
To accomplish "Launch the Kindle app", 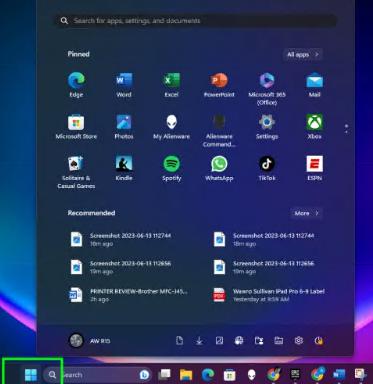I will (x=124, y=168).
